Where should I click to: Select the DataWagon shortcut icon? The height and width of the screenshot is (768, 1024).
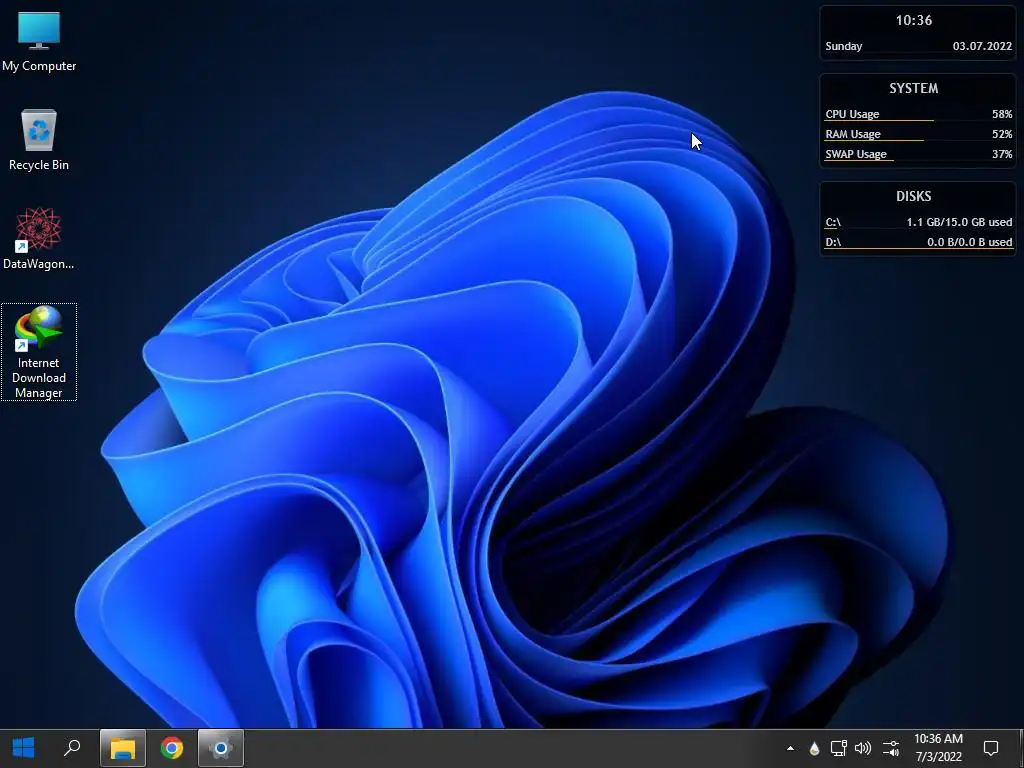[x=39, y=238]
